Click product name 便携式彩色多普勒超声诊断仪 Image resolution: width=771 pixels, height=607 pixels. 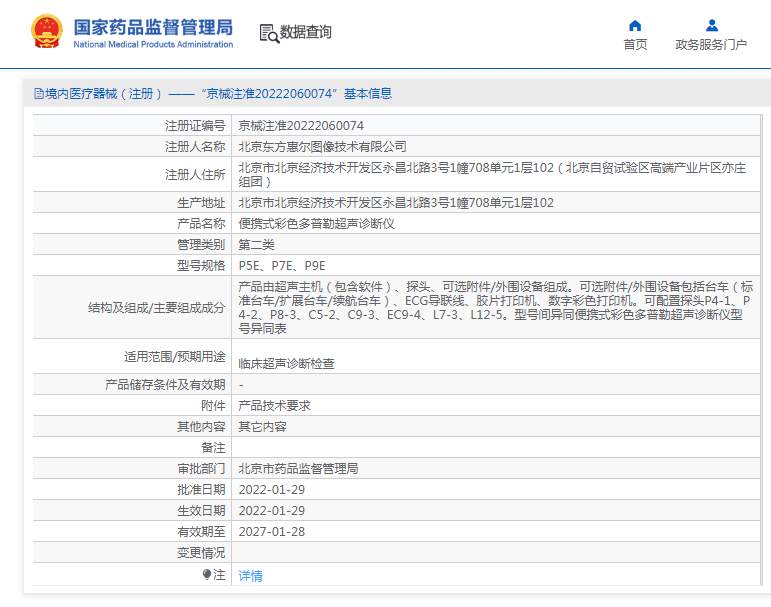[316, 223]
